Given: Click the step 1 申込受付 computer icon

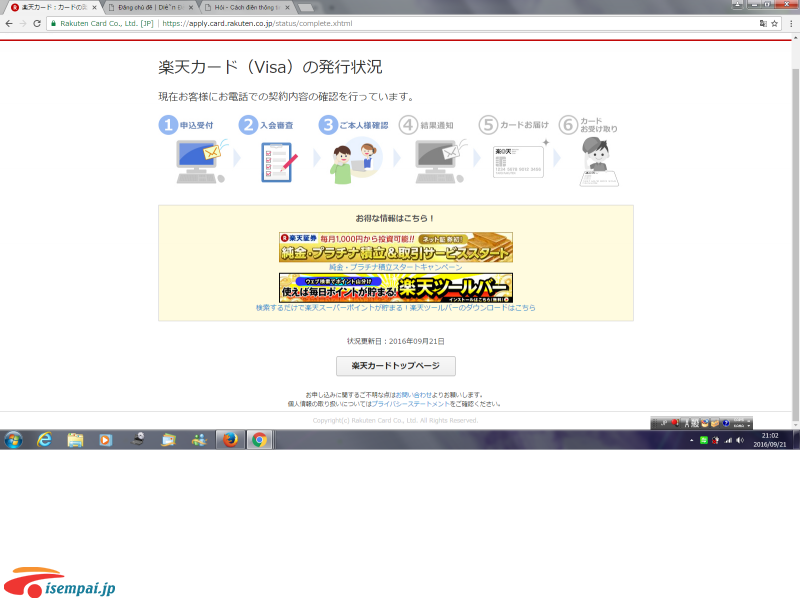Looking at the screenshot, I should click(x=201, y=161).
